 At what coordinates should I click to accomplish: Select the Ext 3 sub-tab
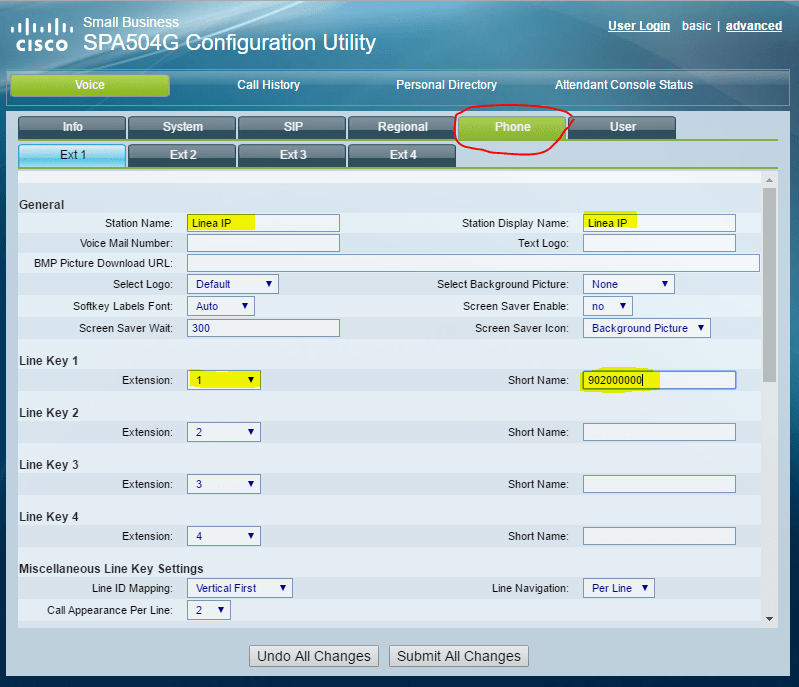tap(292, 155)
